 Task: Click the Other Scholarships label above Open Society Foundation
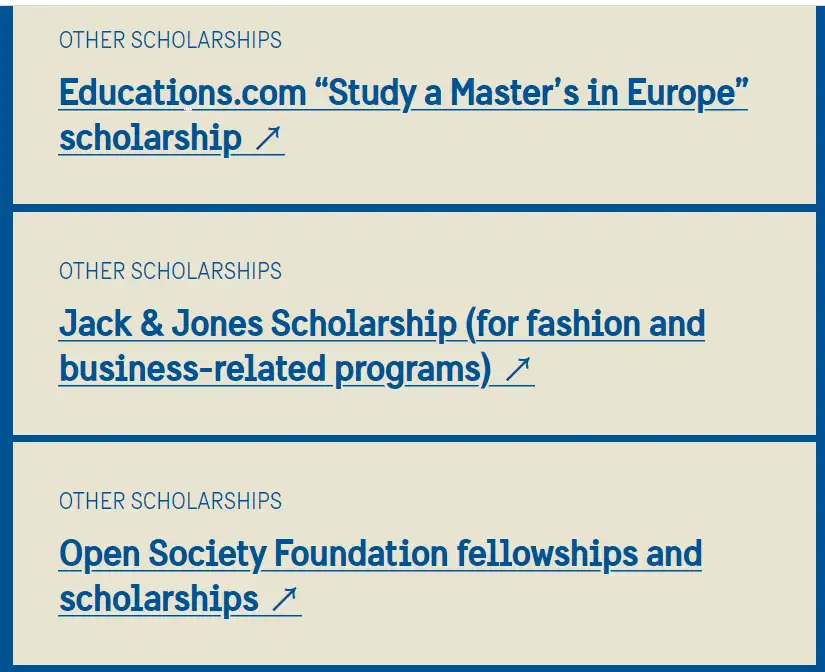point(170,501)
